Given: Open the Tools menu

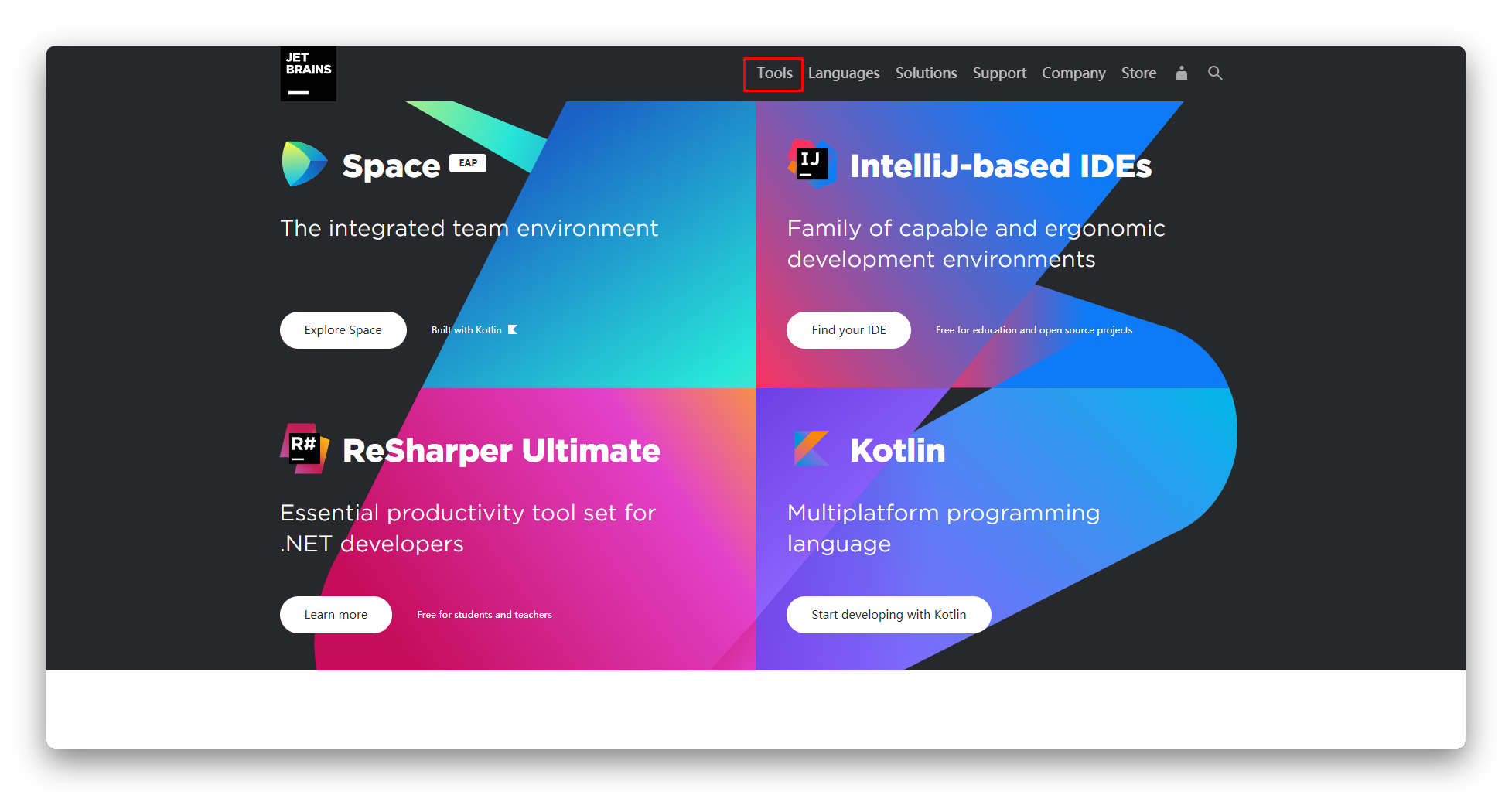Looking at the screenshot, I should 774,73.
